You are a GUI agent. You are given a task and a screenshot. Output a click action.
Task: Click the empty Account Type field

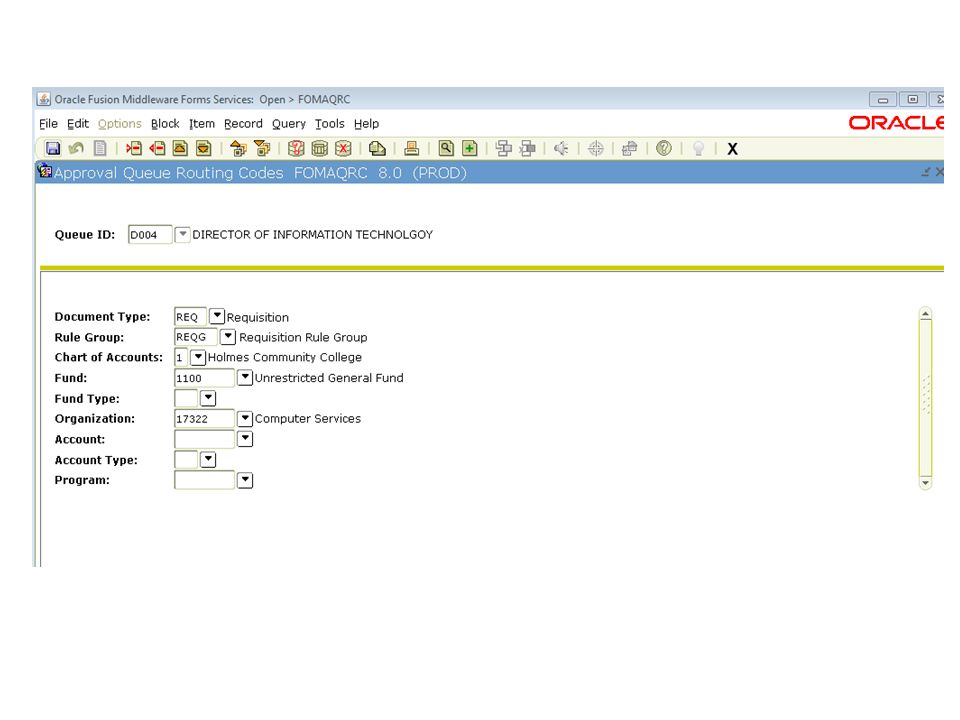pos(186,459)
